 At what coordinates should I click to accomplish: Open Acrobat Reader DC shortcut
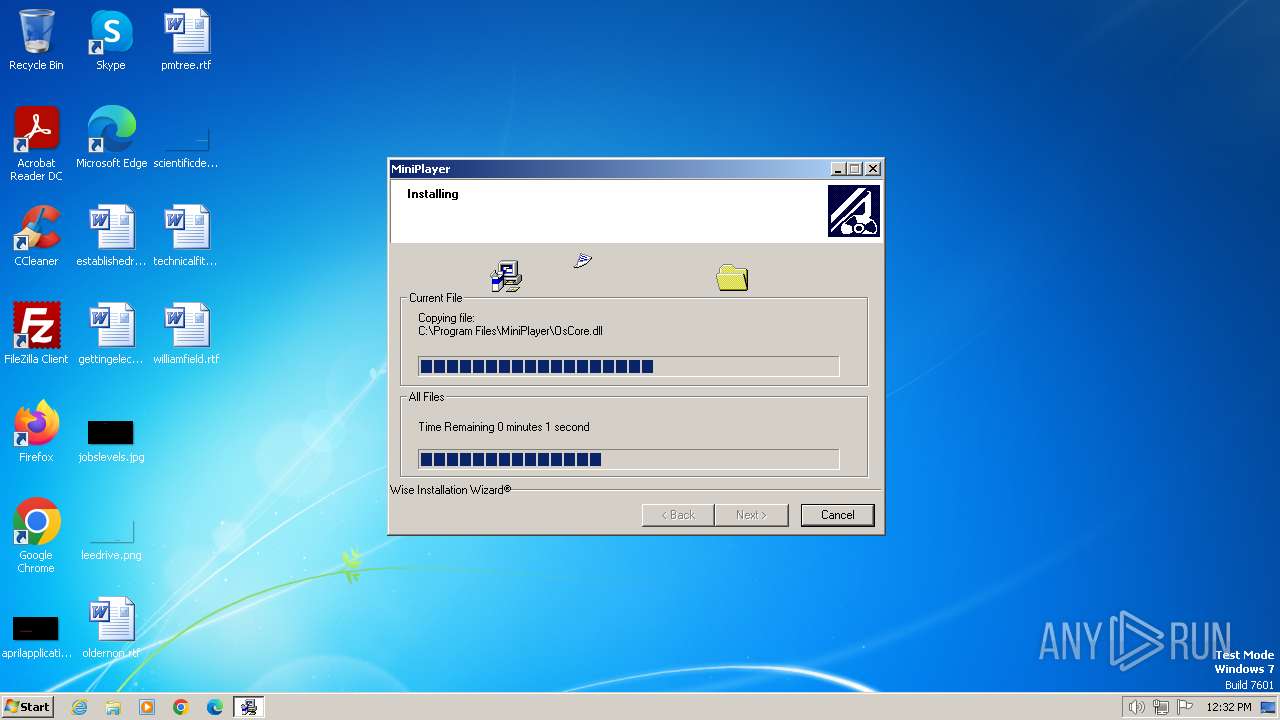point(36,144)
